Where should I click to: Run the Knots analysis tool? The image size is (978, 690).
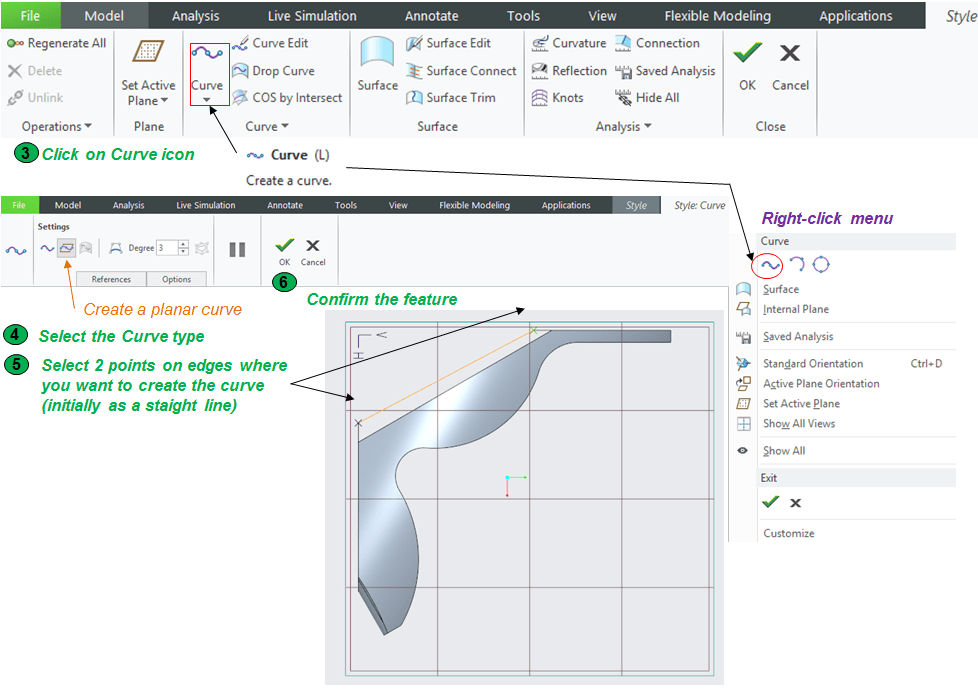coord(540,98)
